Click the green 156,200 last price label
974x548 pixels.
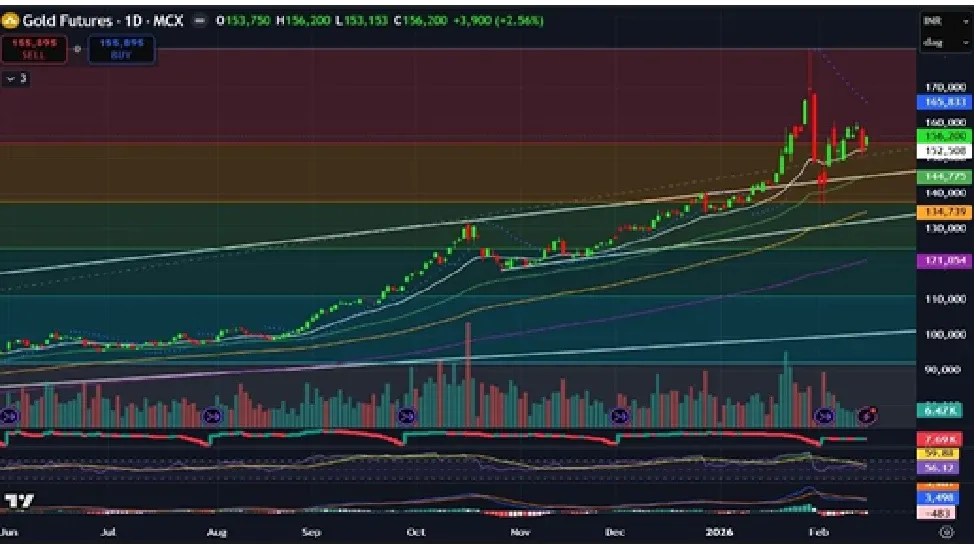click(945, 136)
